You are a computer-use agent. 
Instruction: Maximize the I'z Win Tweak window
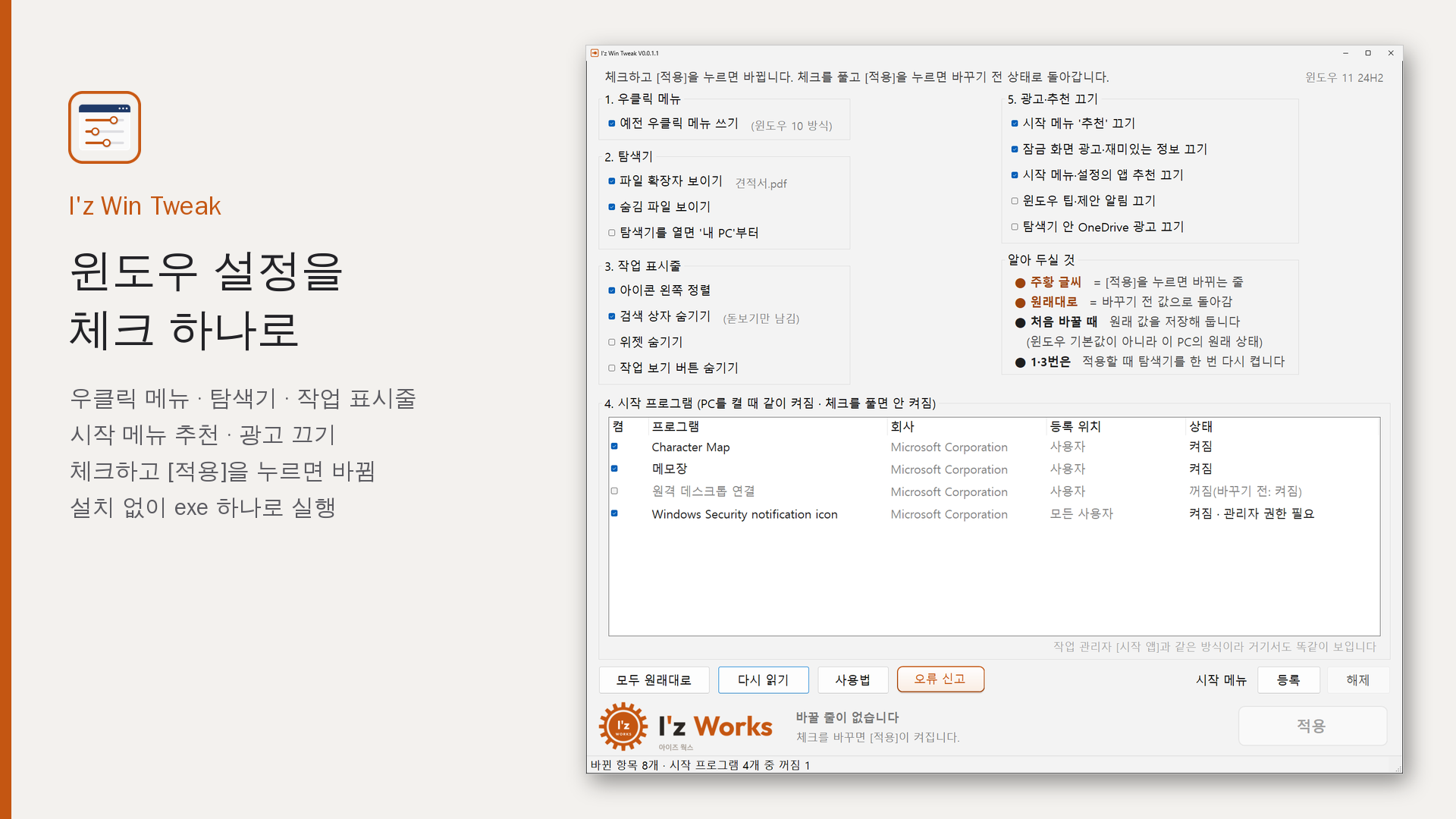(1368, 53)
